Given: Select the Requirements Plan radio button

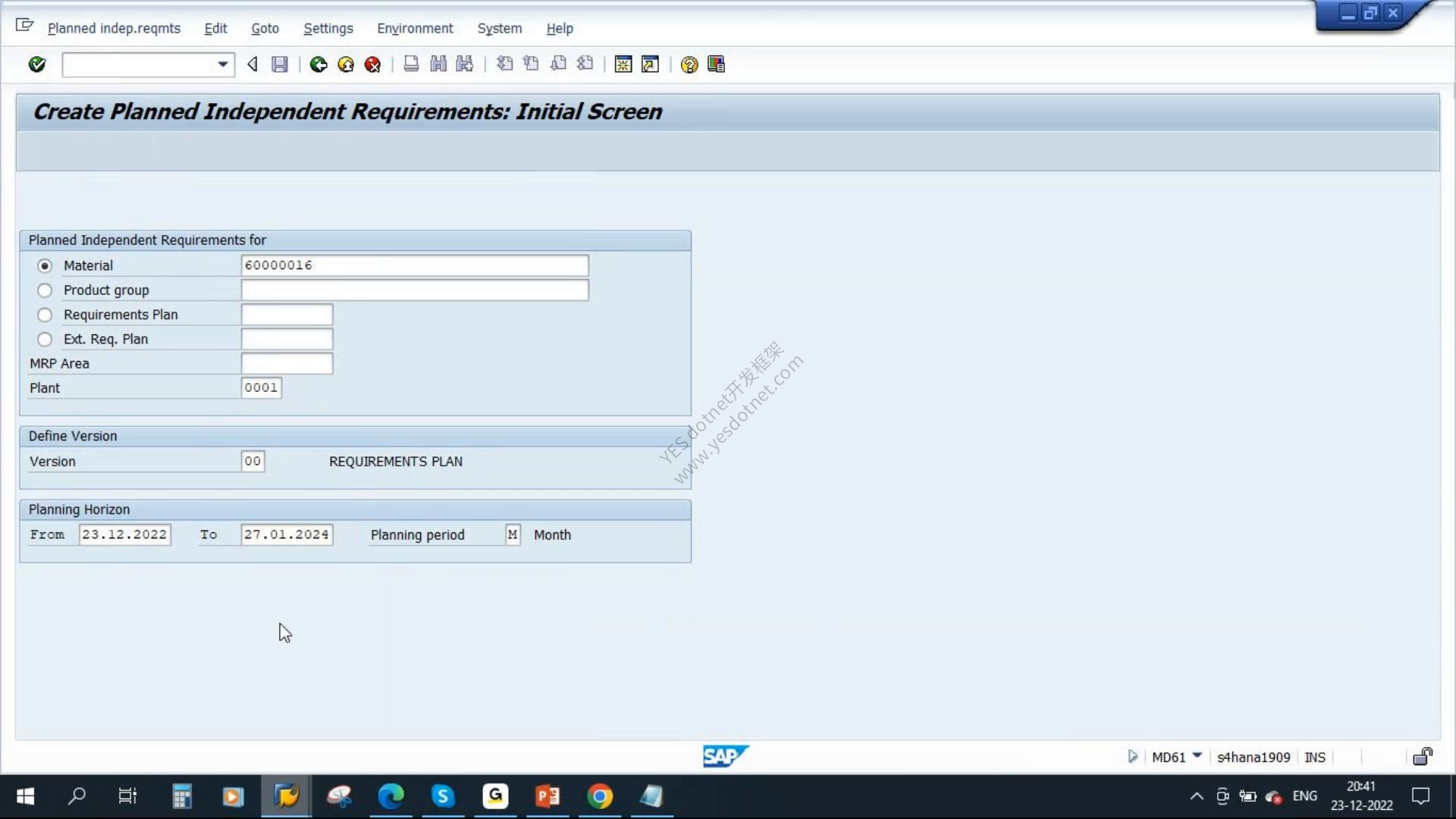Looking at the screenshot, I should pos(45,315).
